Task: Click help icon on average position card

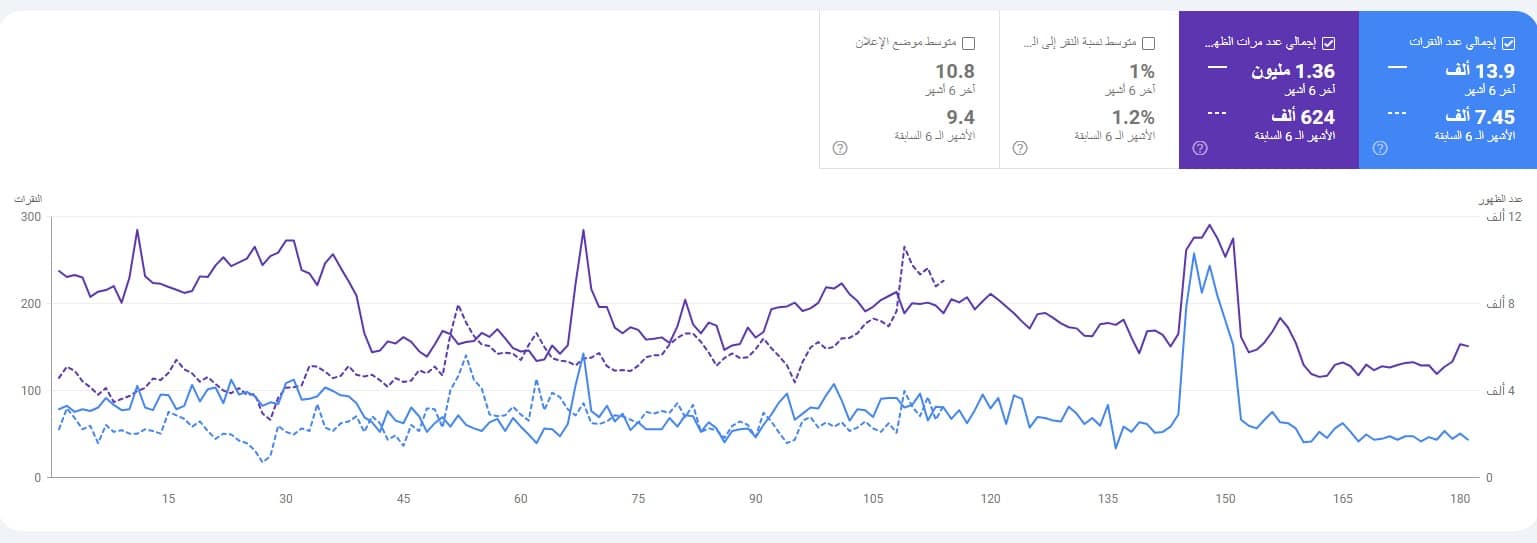Action: [840, 148]
